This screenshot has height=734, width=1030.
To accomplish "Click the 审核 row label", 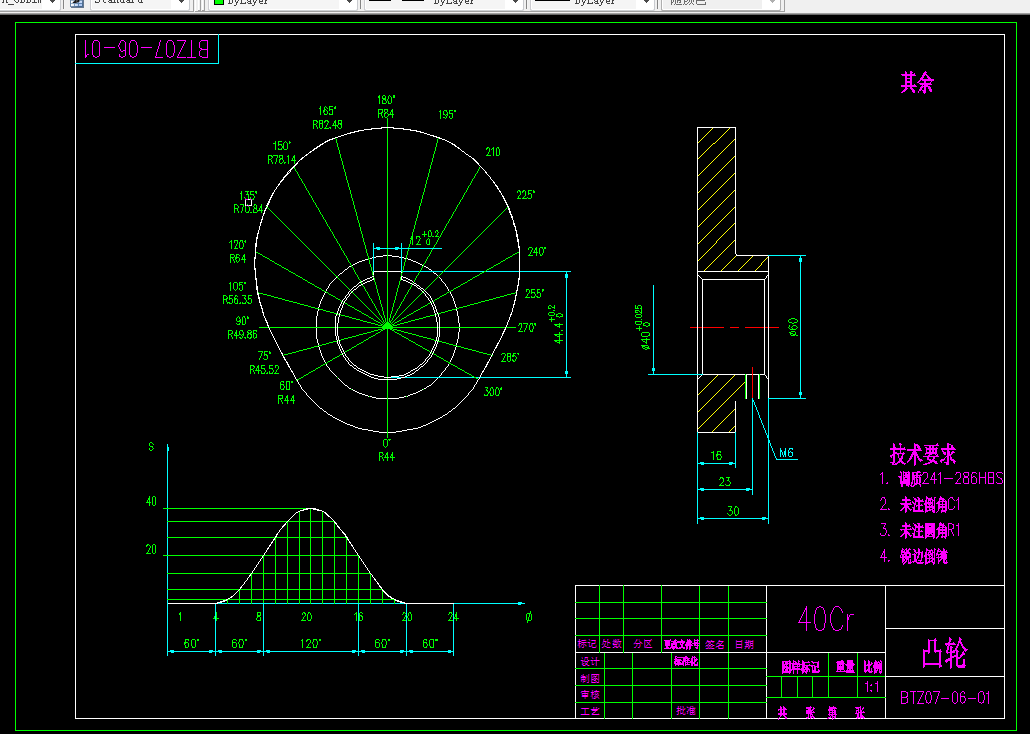I will click(590, 695).
